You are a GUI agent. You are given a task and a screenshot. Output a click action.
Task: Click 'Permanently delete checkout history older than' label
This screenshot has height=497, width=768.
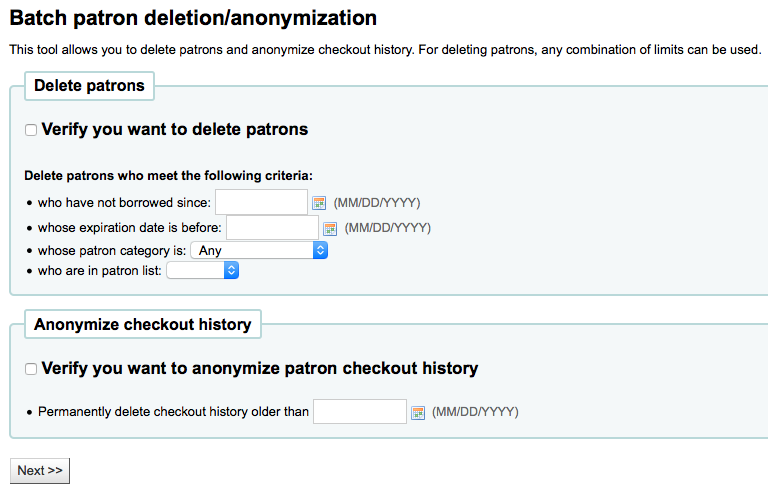pyautogui.click(x=173, y=412)
